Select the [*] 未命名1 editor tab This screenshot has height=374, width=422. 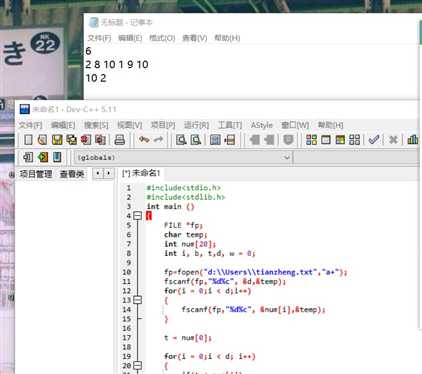click(x=141, y=173)
